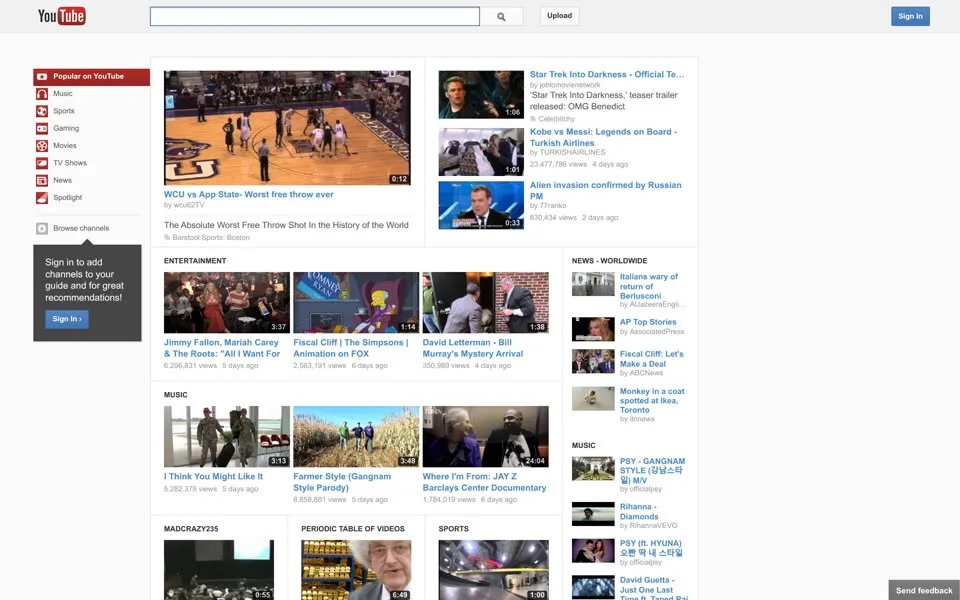This screenshot has height=600, width=960.
Task: Open 'Alien invasion confirmed by Russian PM' title
Action: pyautogui.click(x=606, y=190)
